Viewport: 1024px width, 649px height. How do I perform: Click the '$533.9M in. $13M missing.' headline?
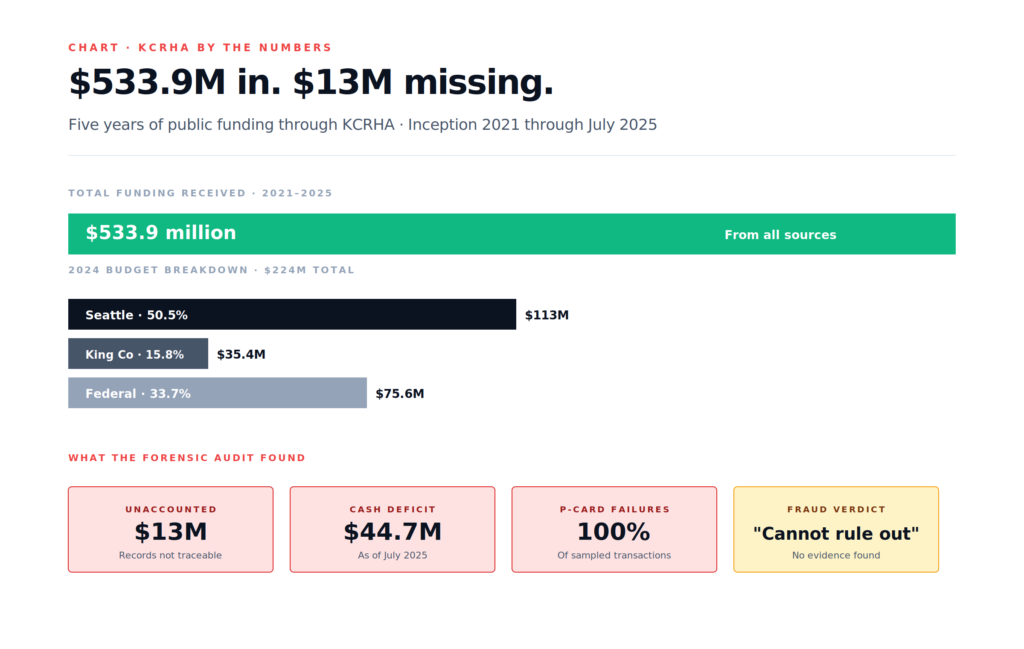click(311, 83)
